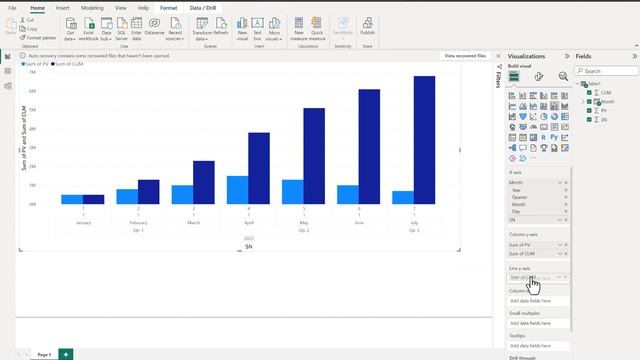Select the Build visual pane icon

(514, 76)
